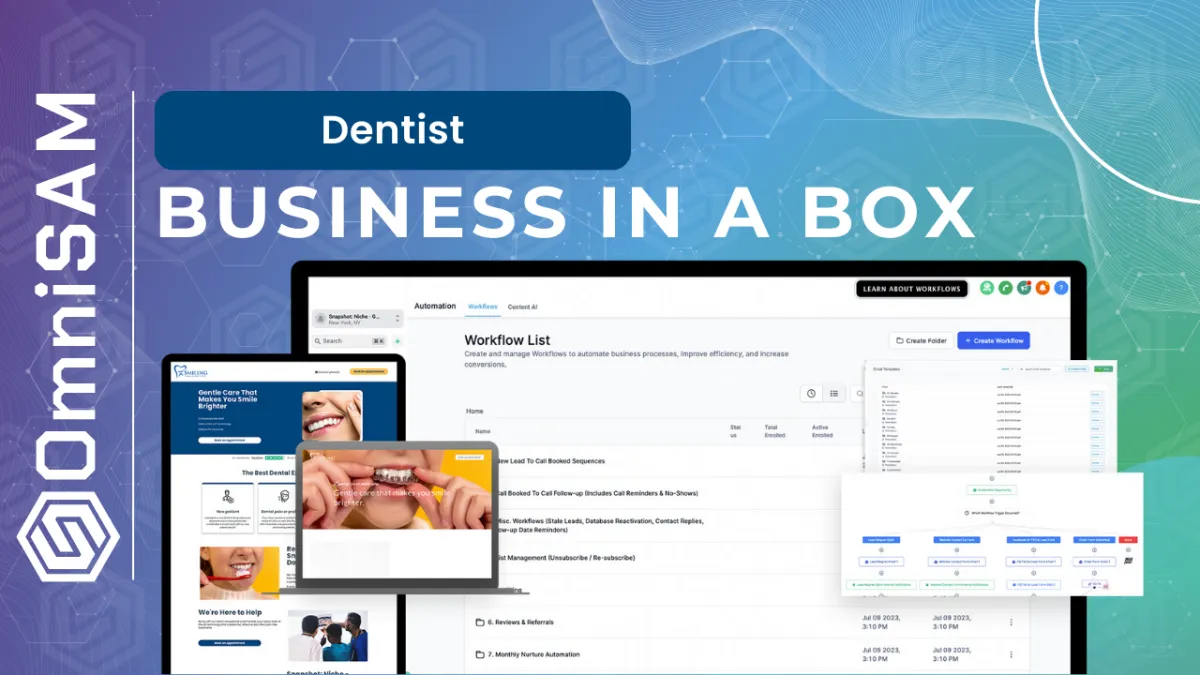Click the Learn About Workflows button
The width and height of the screenshot is (1200, 675).
(x=912, y=289)
